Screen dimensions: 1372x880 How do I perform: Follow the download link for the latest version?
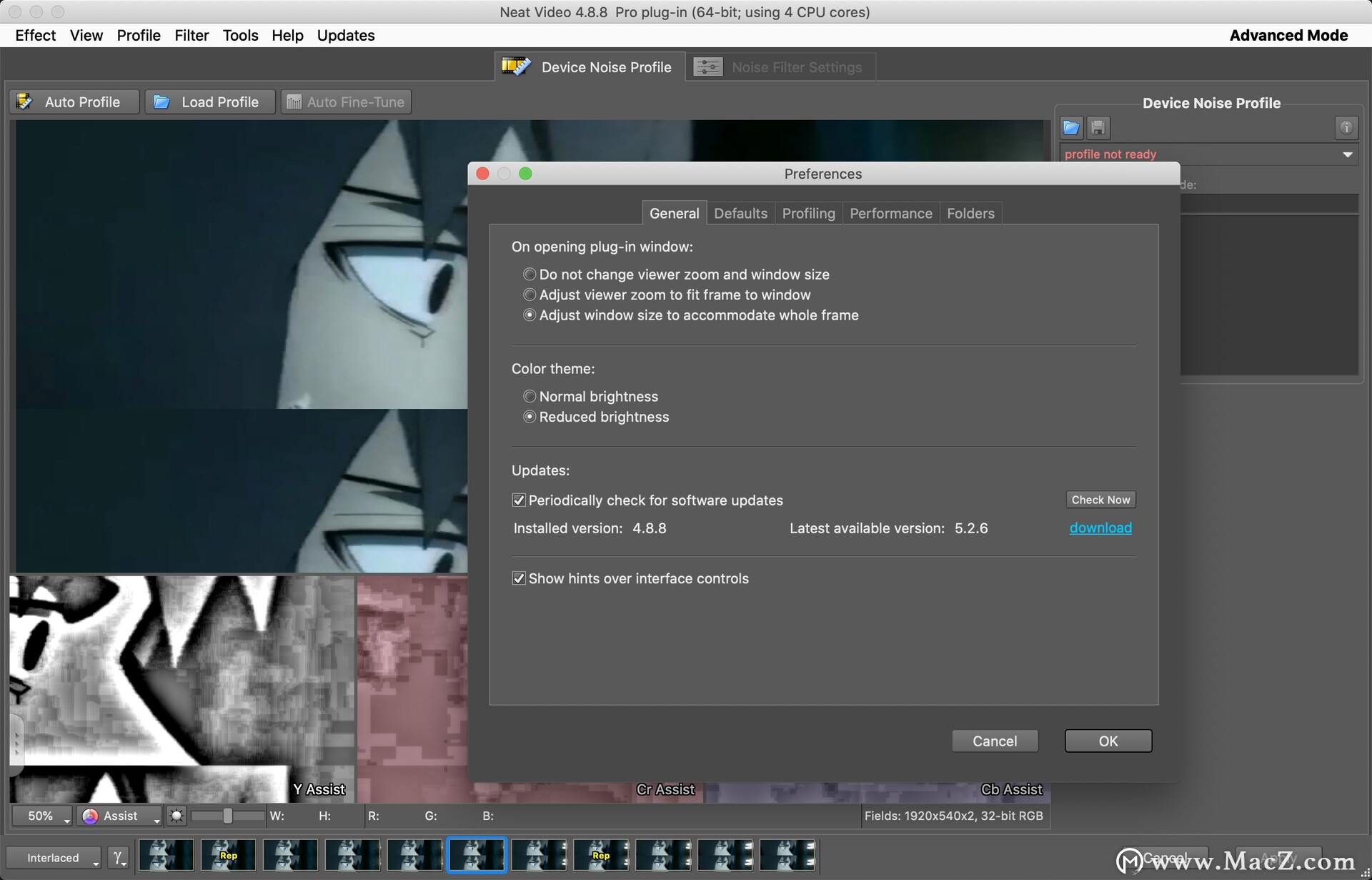click(1100, 528)
